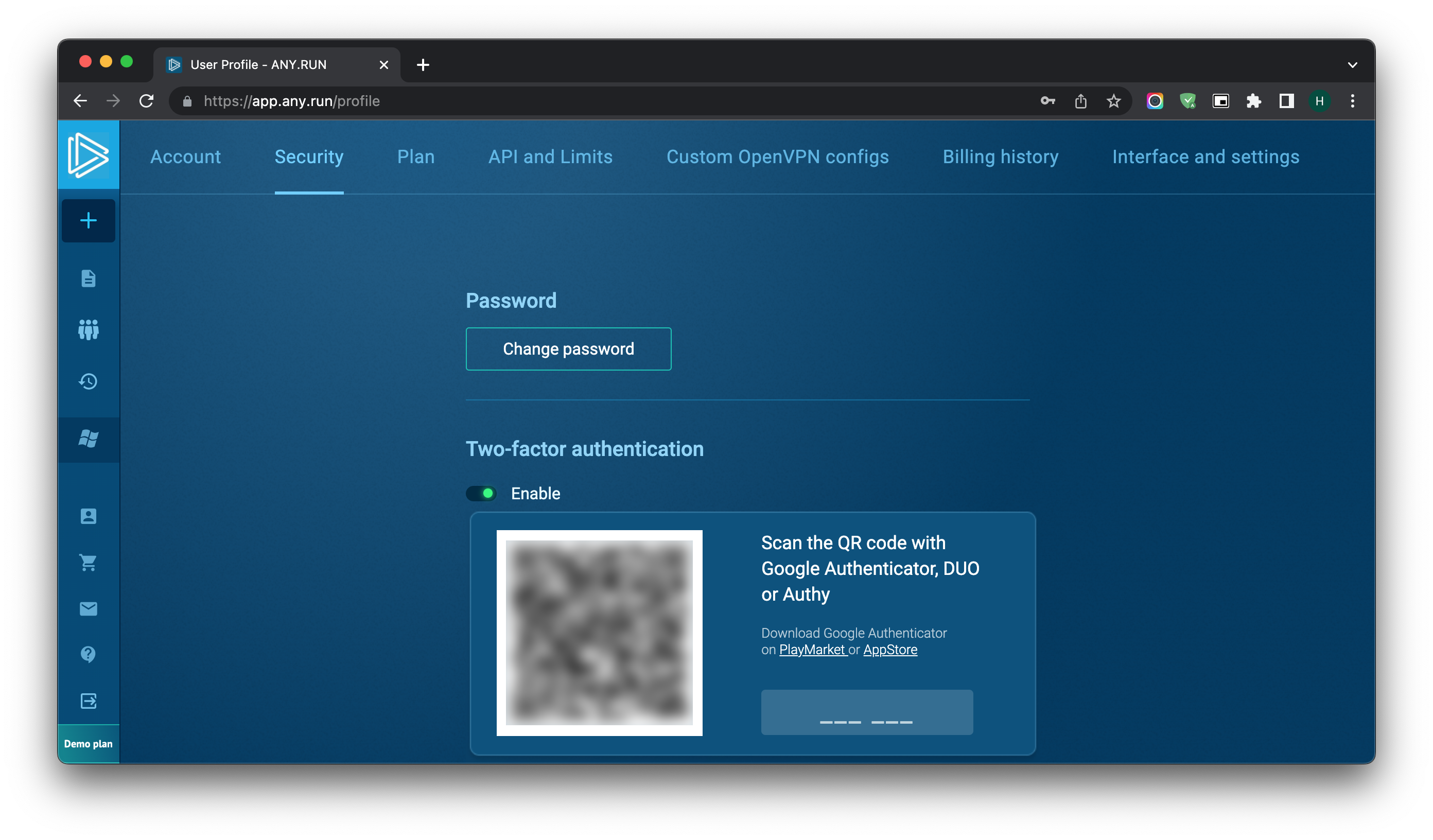The image size is (1433, 840).
Task: Toggle the two-factor authentication Enable switch
Action: [481, 494]
